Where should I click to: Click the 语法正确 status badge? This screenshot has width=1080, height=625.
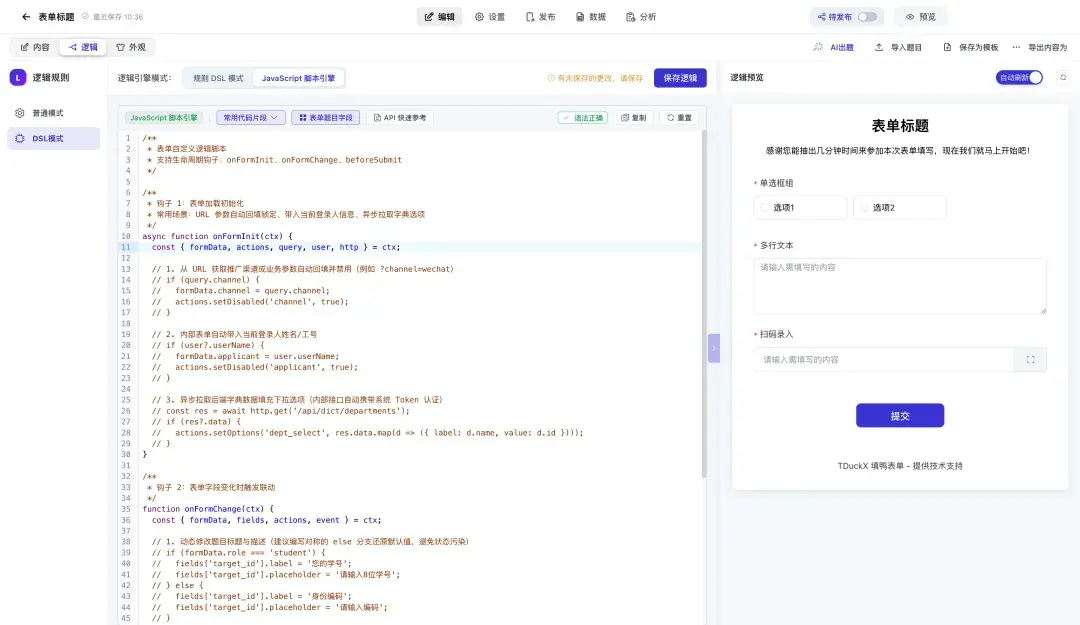(583, 118)
